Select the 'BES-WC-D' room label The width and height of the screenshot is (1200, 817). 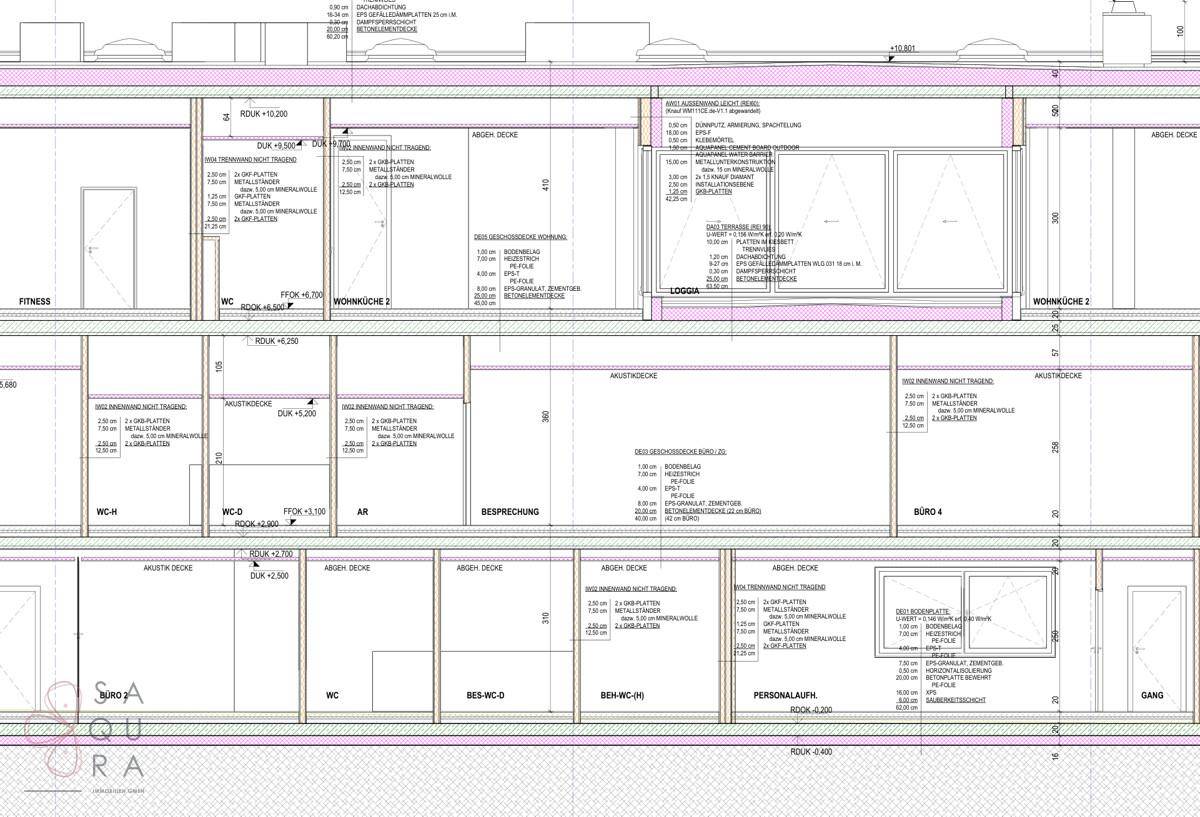pos(486,694)
